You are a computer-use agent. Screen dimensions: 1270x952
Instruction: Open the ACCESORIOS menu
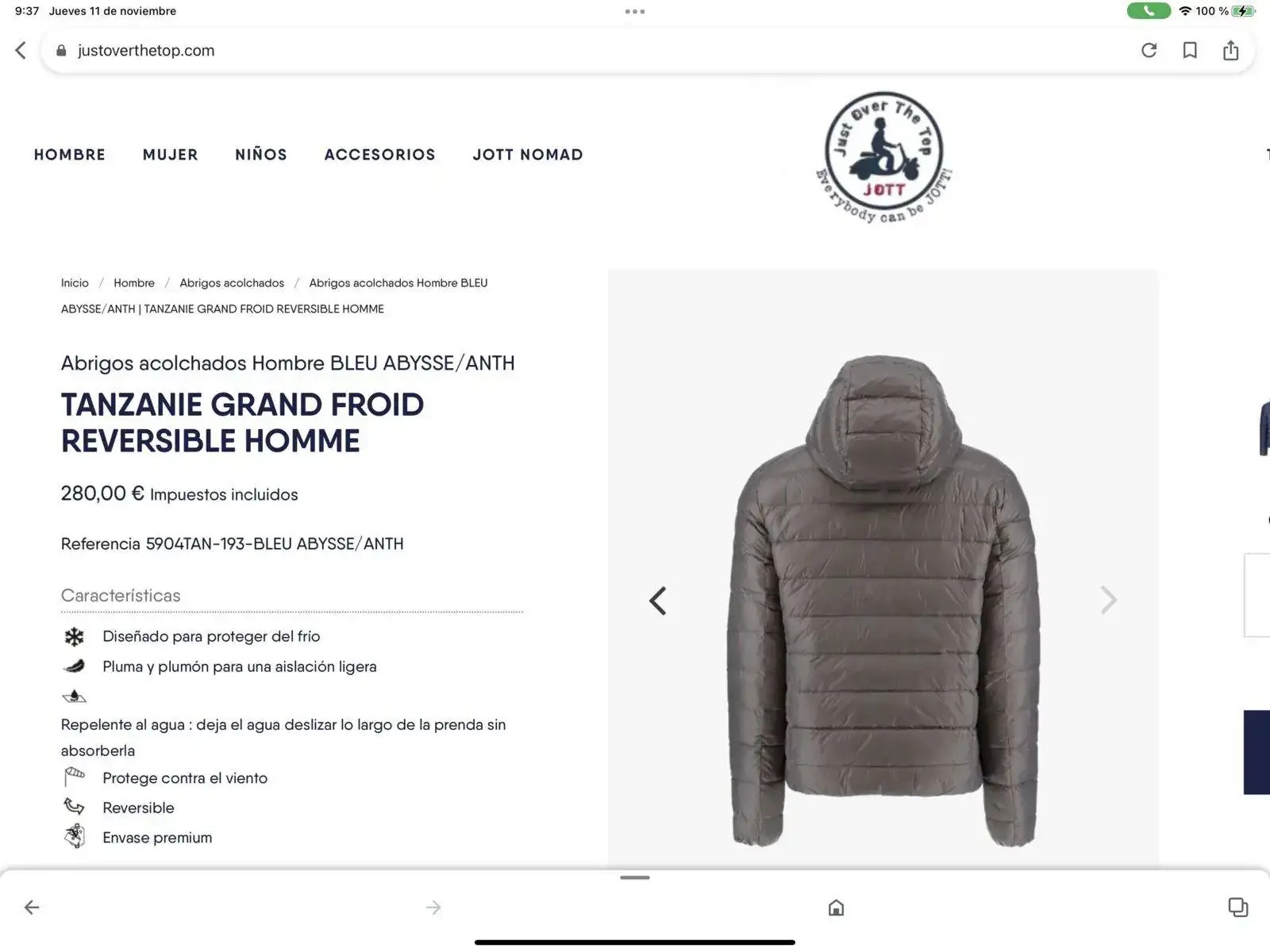pyautogui.click(x=380, y=155)
